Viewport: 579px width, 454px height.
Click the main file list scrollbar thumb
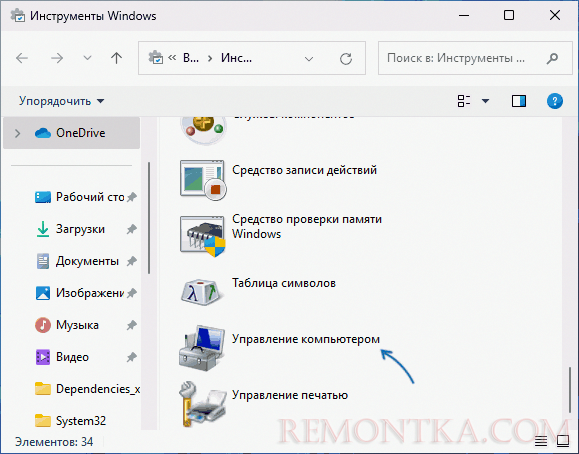coord(570,390)
